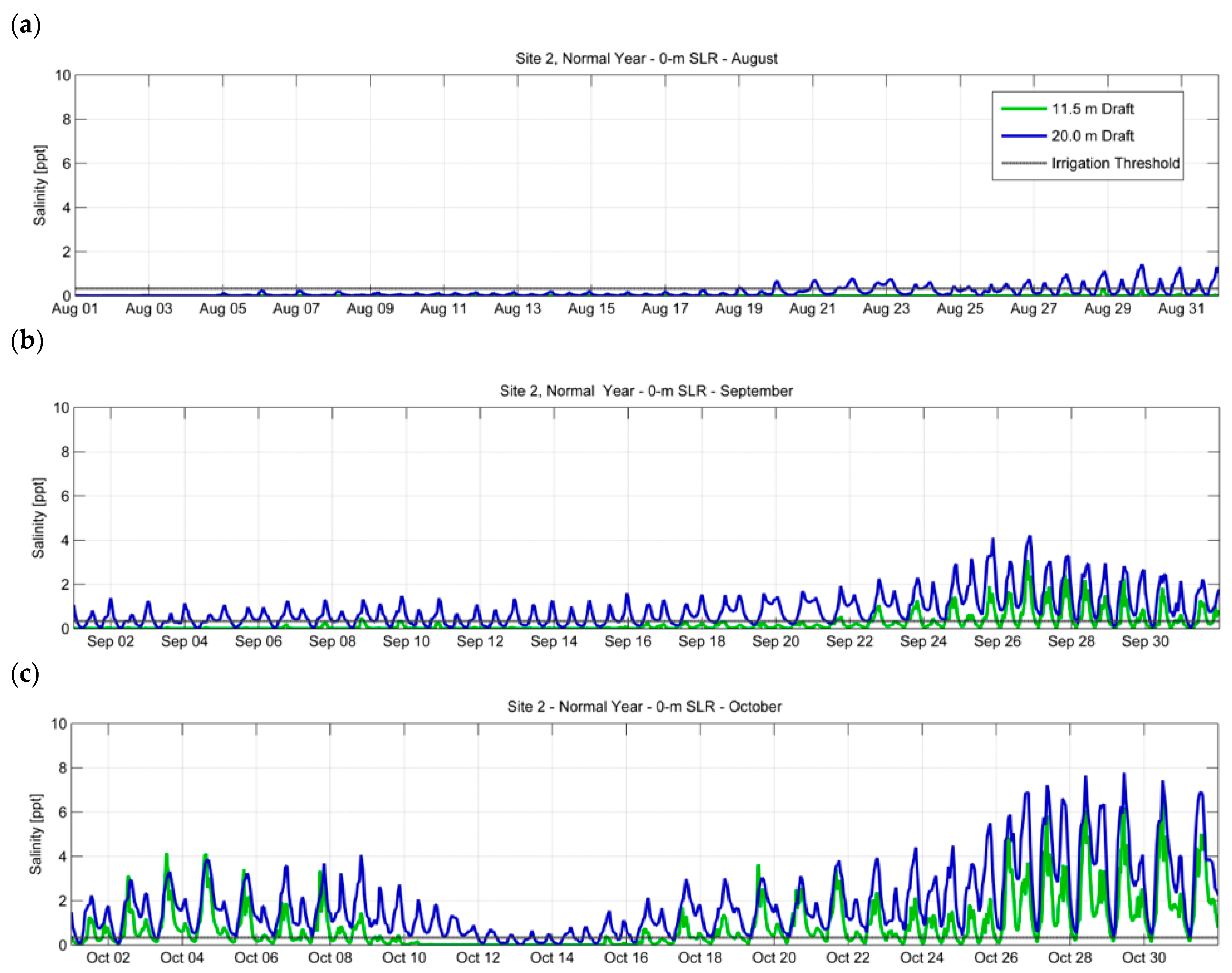
Task: Click the Oct 16 x-axis label
Action: (626, 958)
